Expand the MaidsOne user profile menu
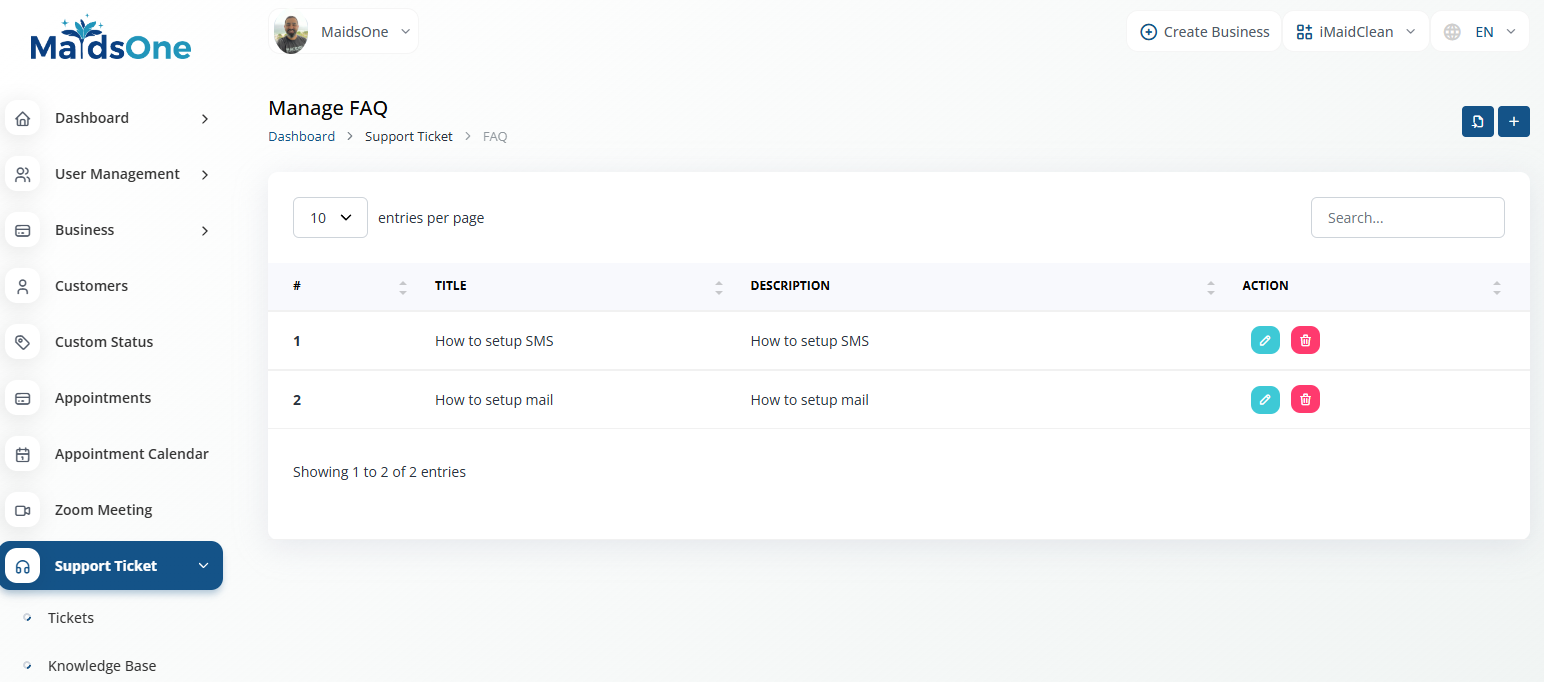1544x682 pixels. tap(344, 32)
